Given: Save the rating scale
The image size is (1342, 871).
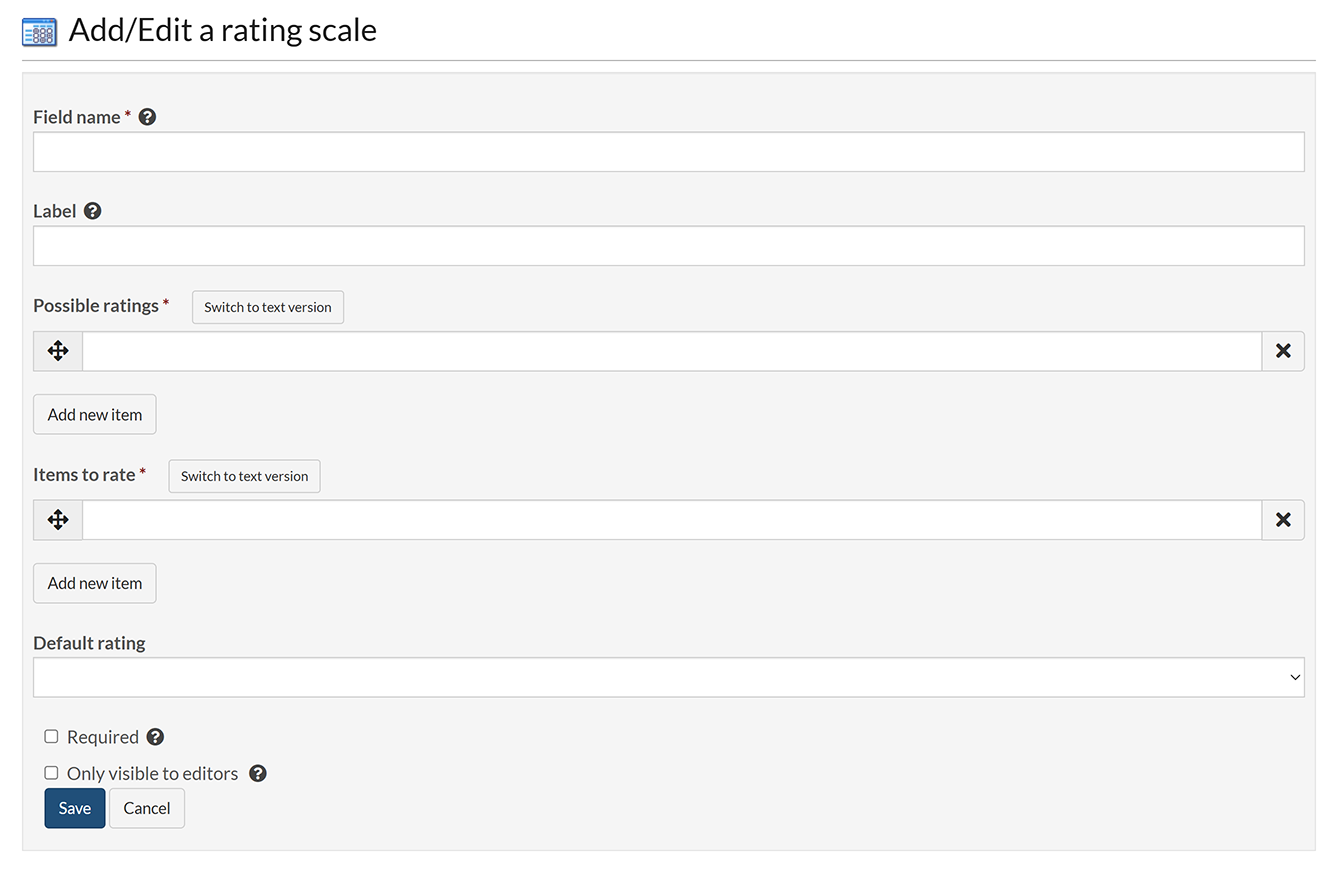Looking at the screenshot, I should point(75,808).
